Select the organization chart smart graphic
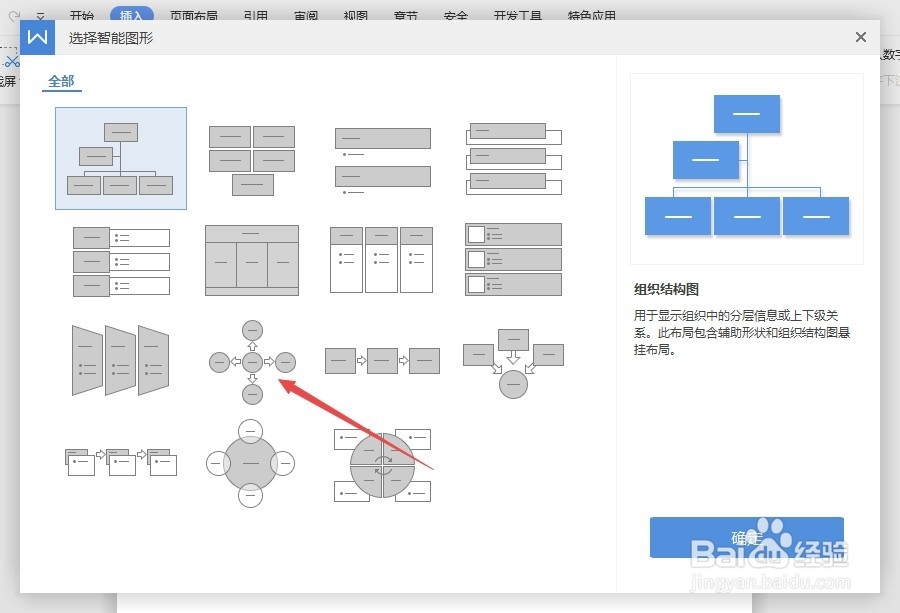Viewport: 900px width, 613px height. coord(121,158)
